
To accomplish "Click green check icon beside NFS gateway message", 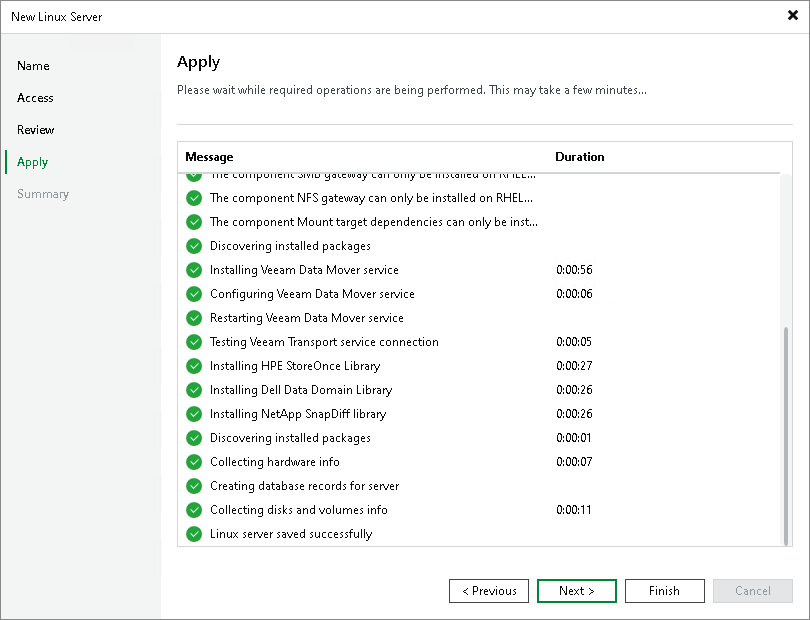I will pos(194,198).
